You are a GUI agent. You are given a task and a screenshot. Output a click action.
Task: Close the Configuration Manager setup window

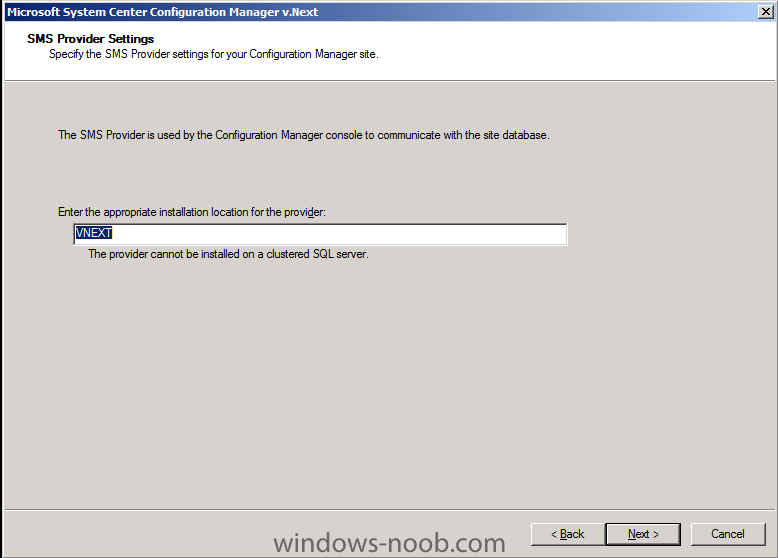click(x=766, y=12)
